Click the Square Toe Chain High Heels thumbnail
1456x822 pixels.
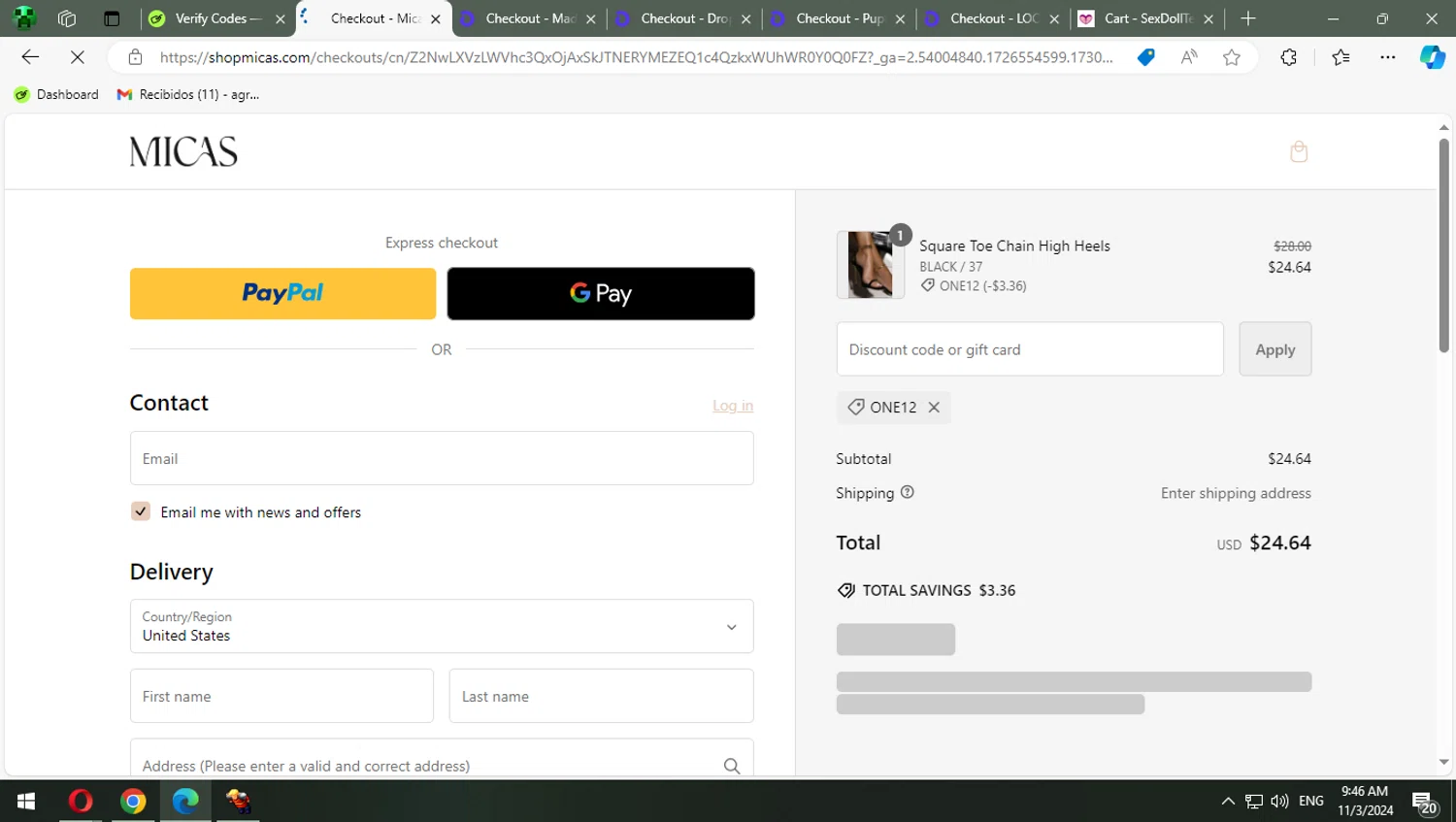[x=871, y=264]
